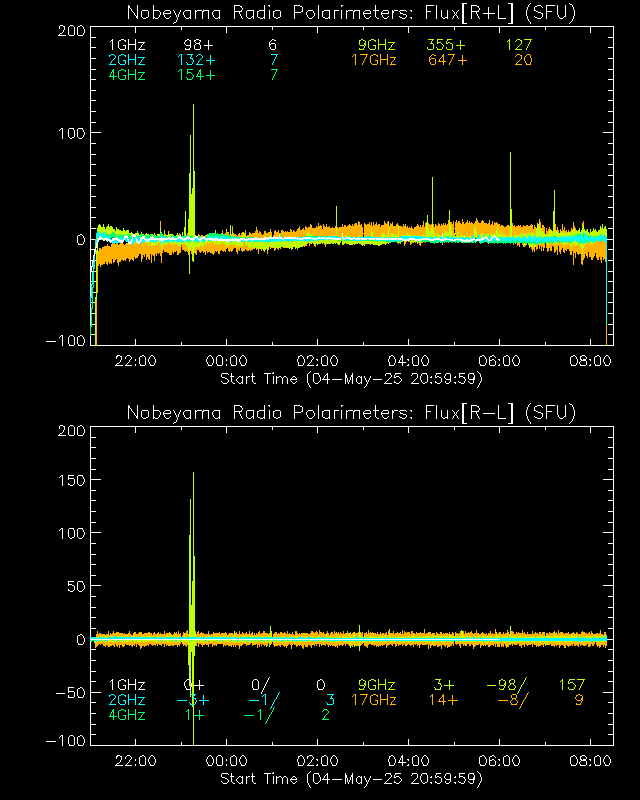Select the 4GHz legend label in R+L plot
The image size is (640, 800).
tap(127, 75)
